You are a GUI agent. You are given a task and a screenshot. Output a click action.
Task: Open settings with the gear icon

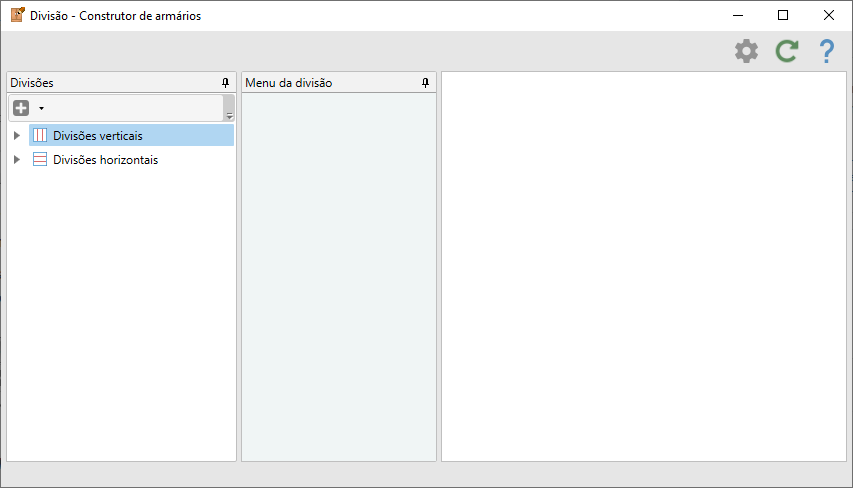click(746, 51)
